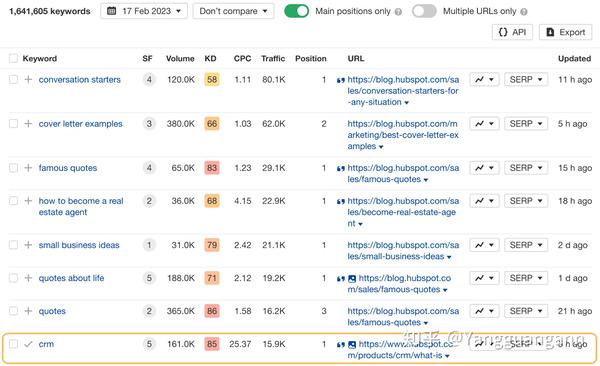Expand URL list for small-business-ideas link
Image resolution: width=600 pixels, height=366 pixels.
coord(449,257)
